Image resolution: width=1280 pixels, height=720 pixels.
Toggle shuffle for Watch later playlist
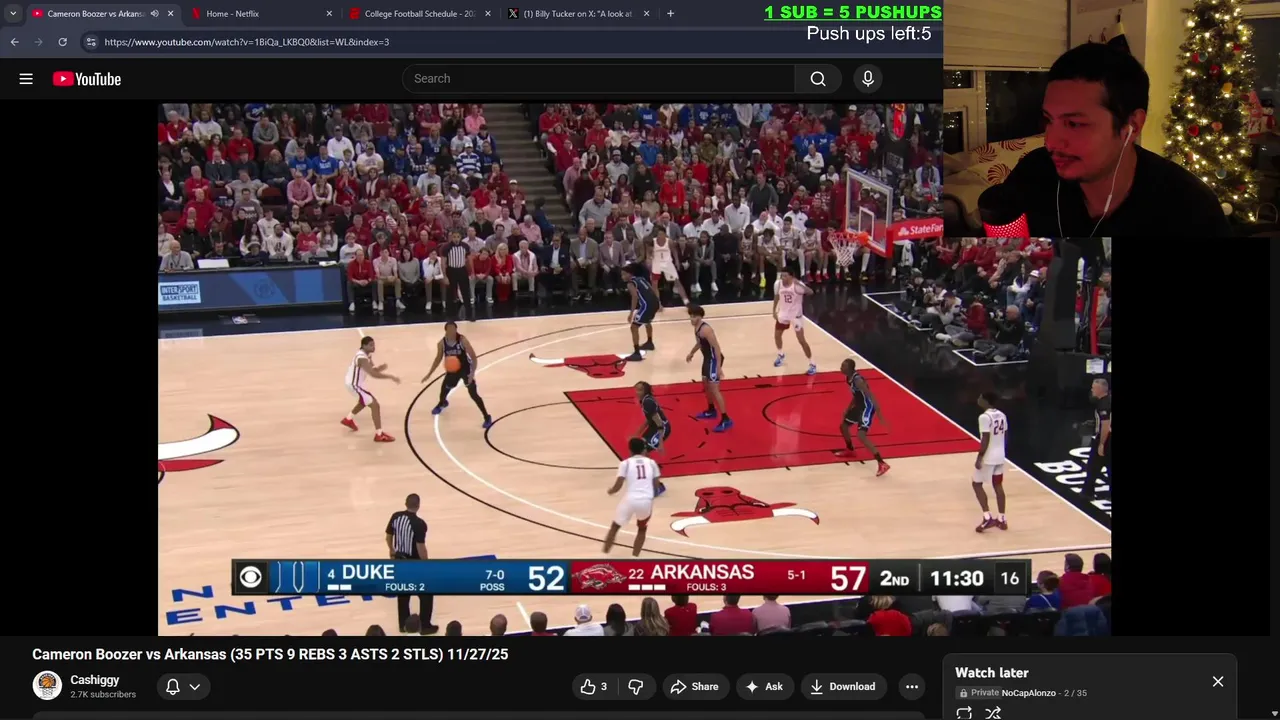click(x=993, y=712)
